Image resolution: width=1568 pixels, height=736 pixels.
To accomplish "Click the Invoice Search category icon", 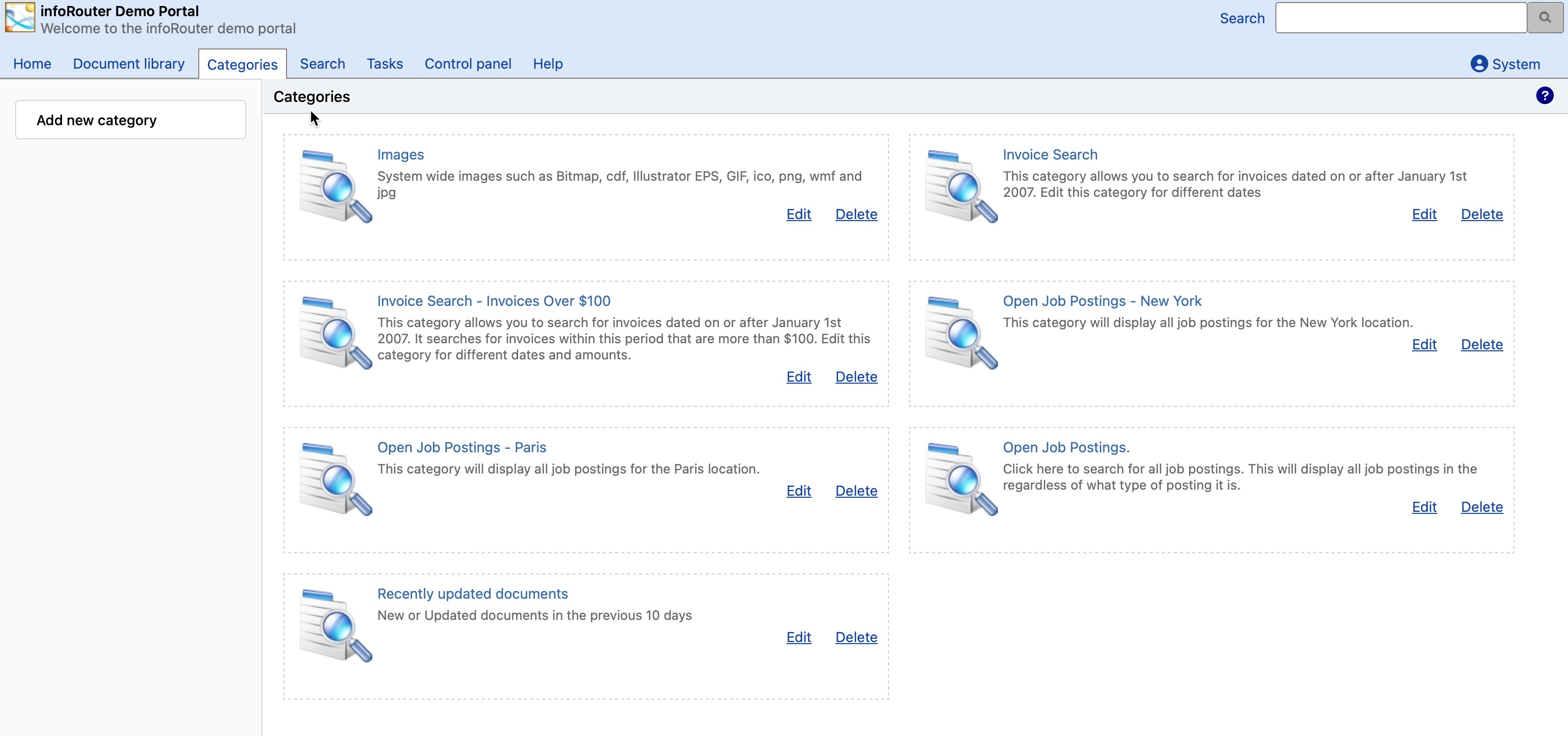I will click(961, 186).
